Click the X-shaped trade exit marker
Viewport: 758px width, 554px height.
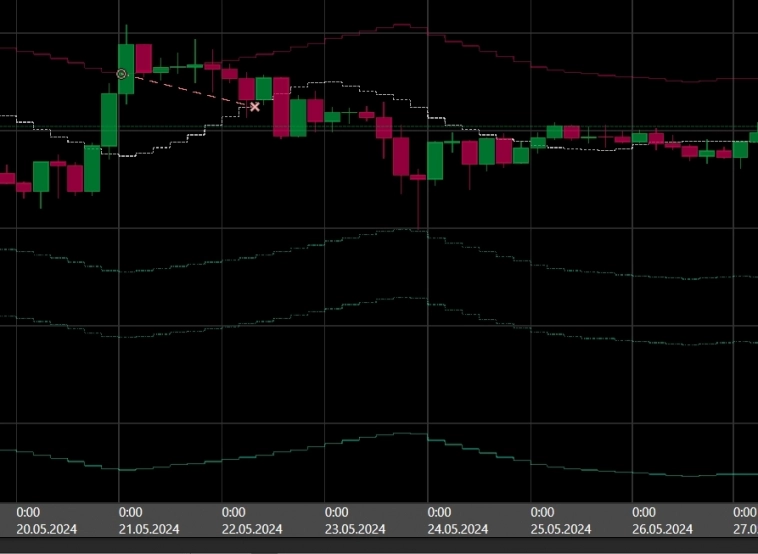pos(255,106)
